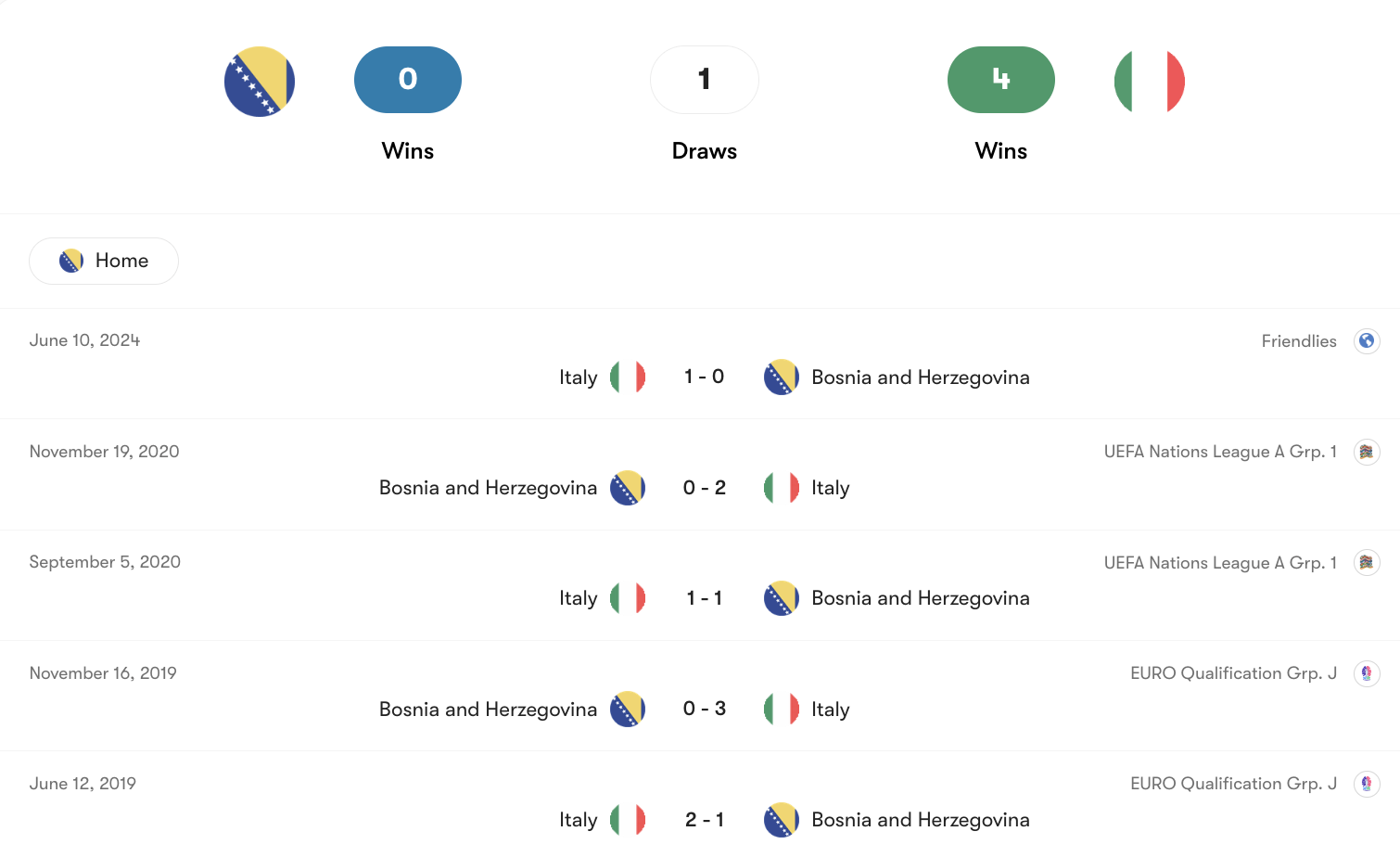Select the Bosnia Wins count showing 0
The height and width of the screenshot is (857, 1400).
pos(408,80)
